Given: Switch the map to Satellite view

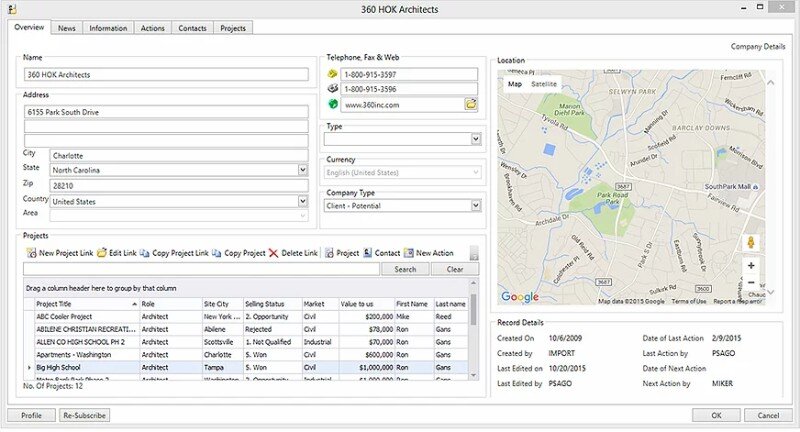Looking at the screenshot, I should point(544,85).
